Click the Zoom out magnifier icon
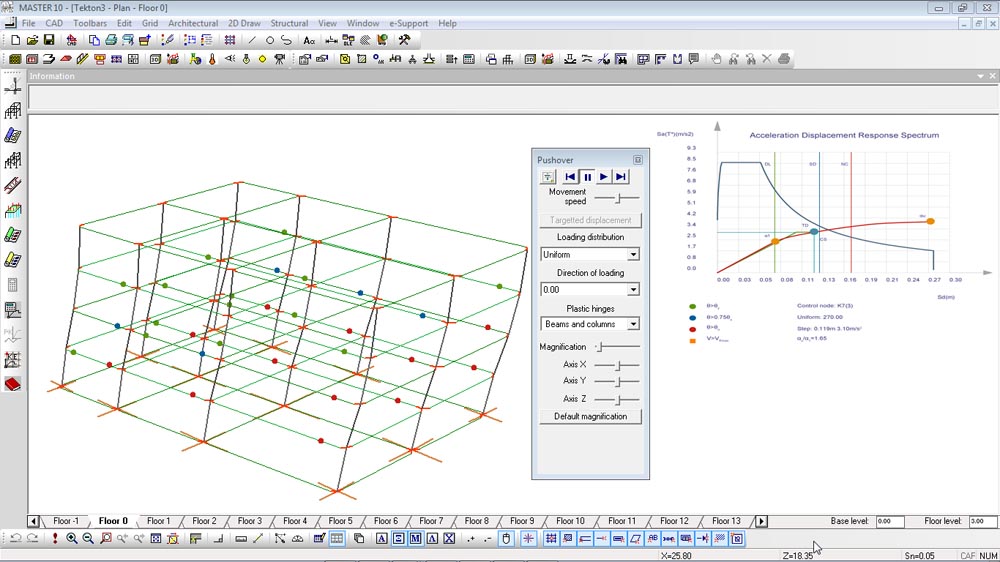The image size is (1000, 562). (x=88, y=538)
